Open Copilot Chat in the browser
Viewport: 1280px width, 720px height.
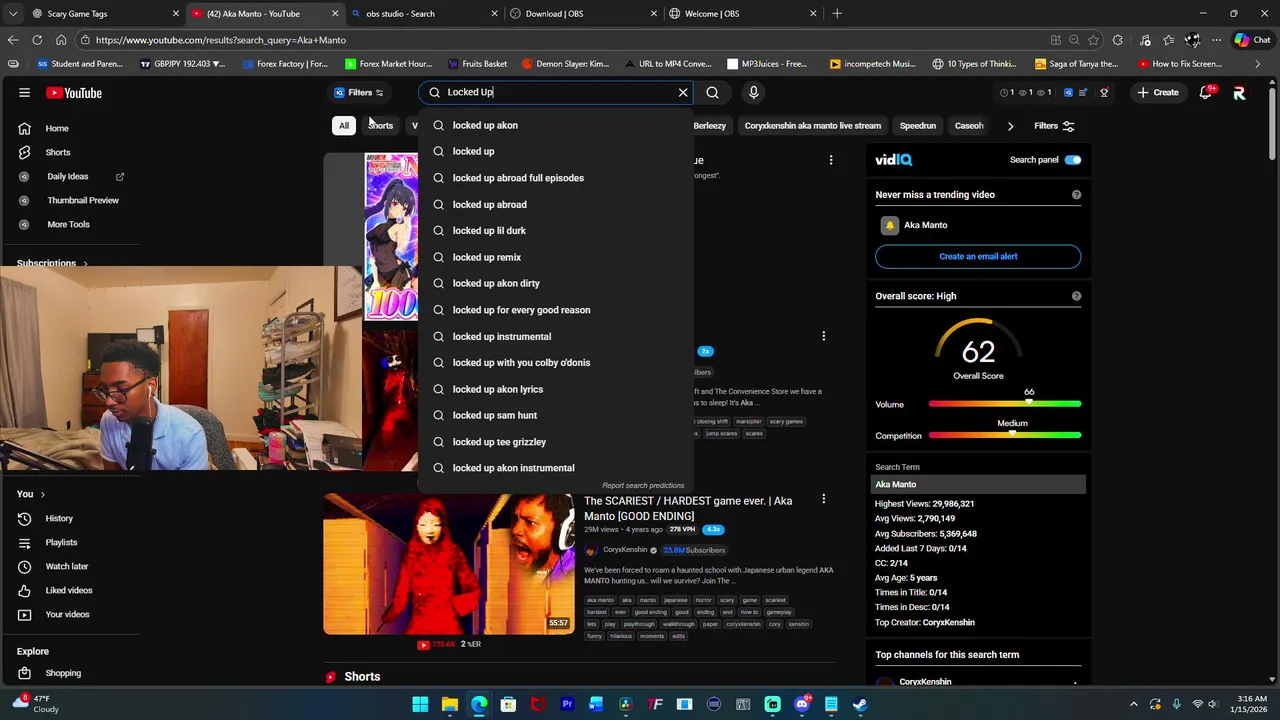[x=1251, y=40]
